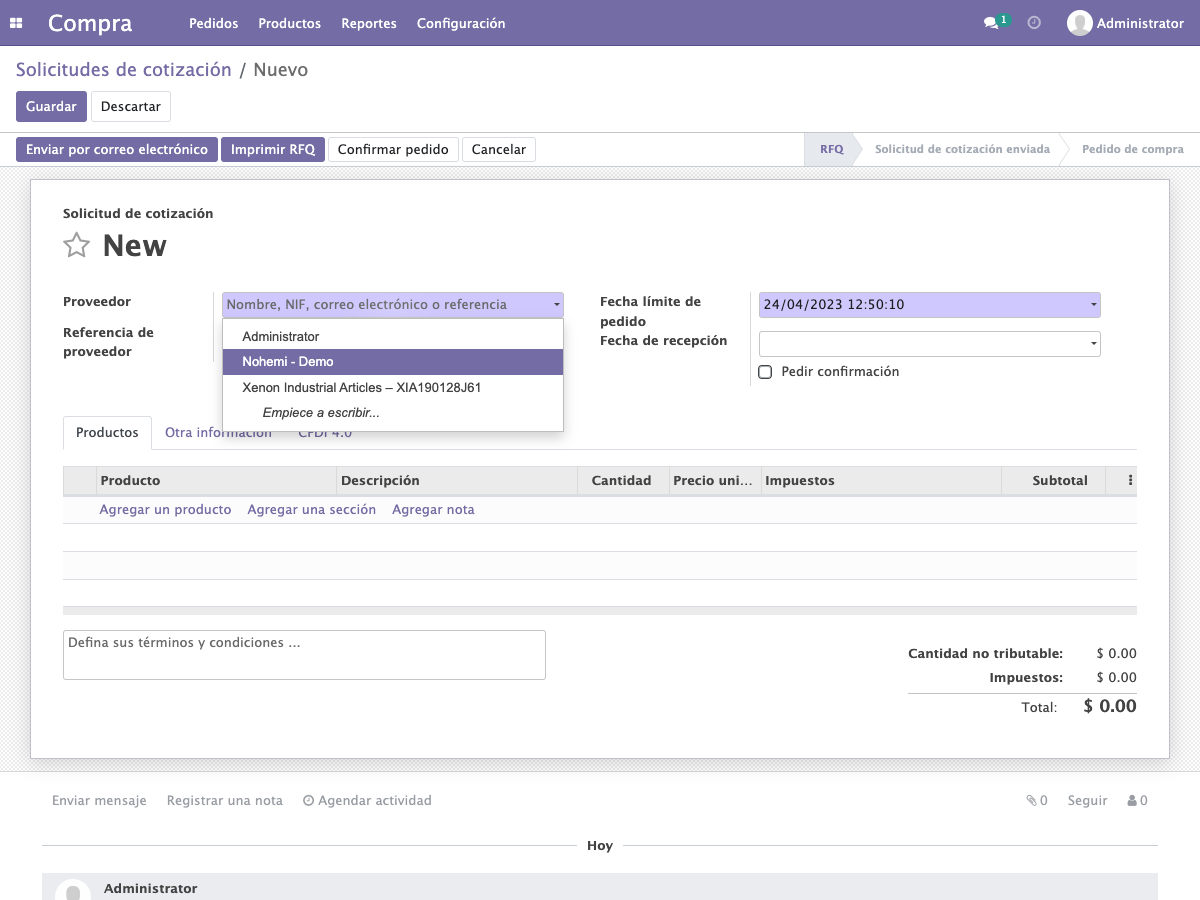1200x900 pixels.
Task: Click the terms and conditions text area
Action: (x=304, y=655)
